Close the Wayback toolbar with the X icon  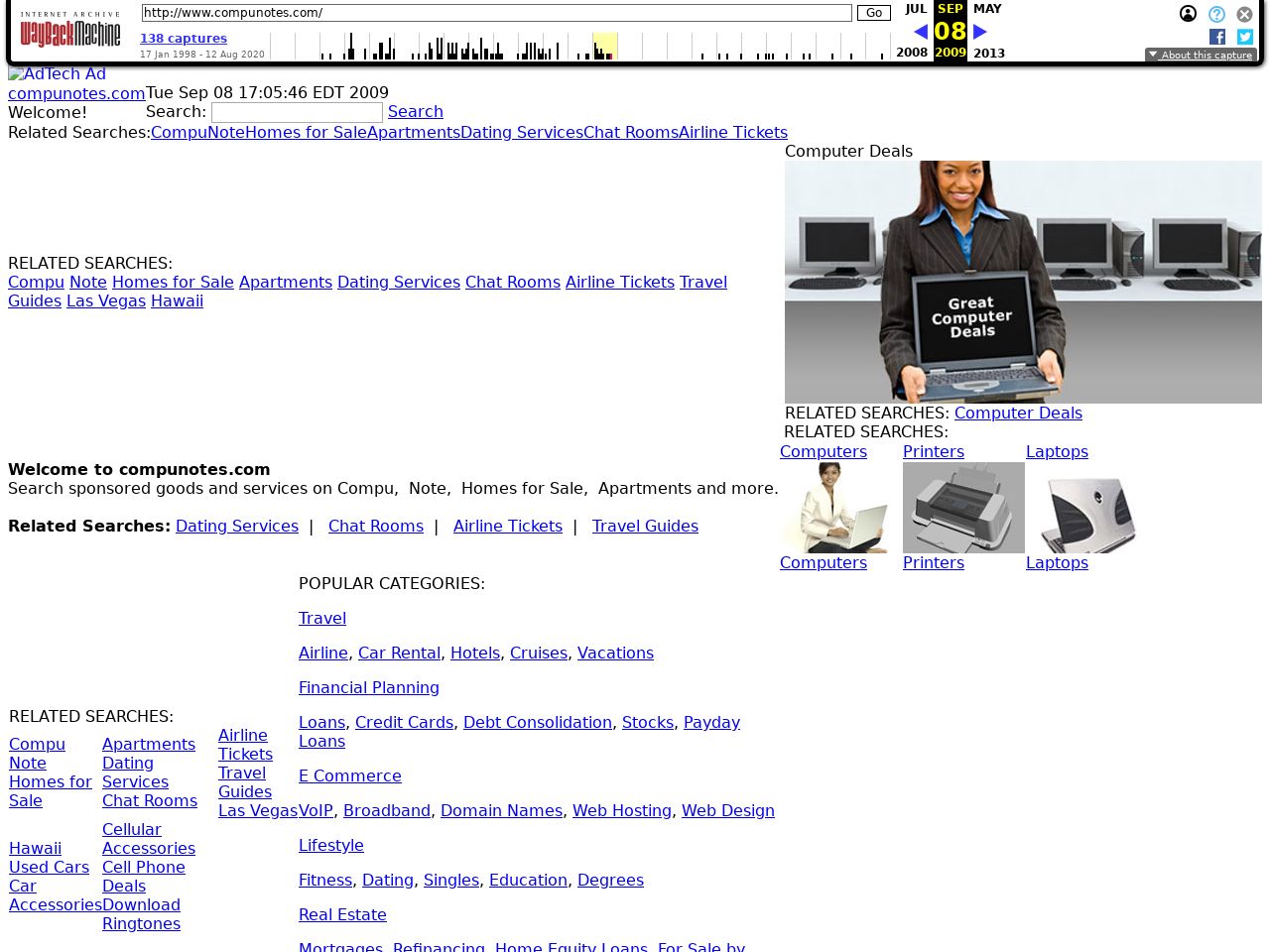pyautogui.click(x=1244, y=14)
